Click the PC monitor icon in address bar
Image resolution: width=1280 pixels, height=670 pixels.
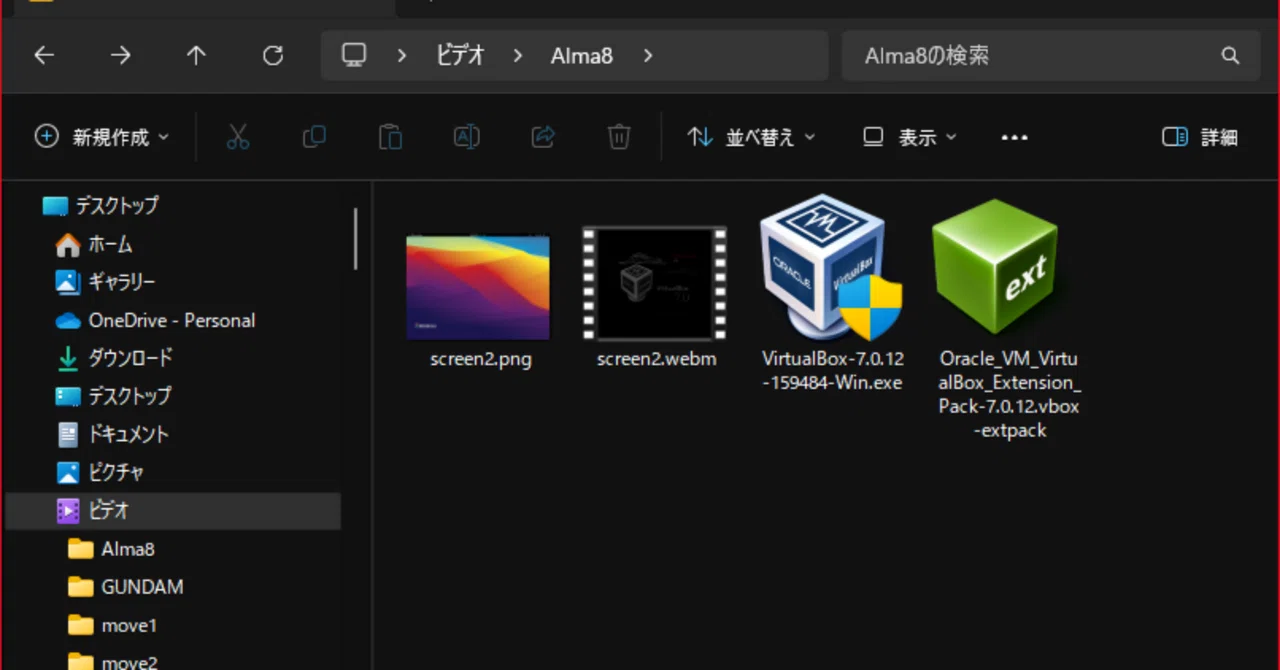(x=354, y=55)
